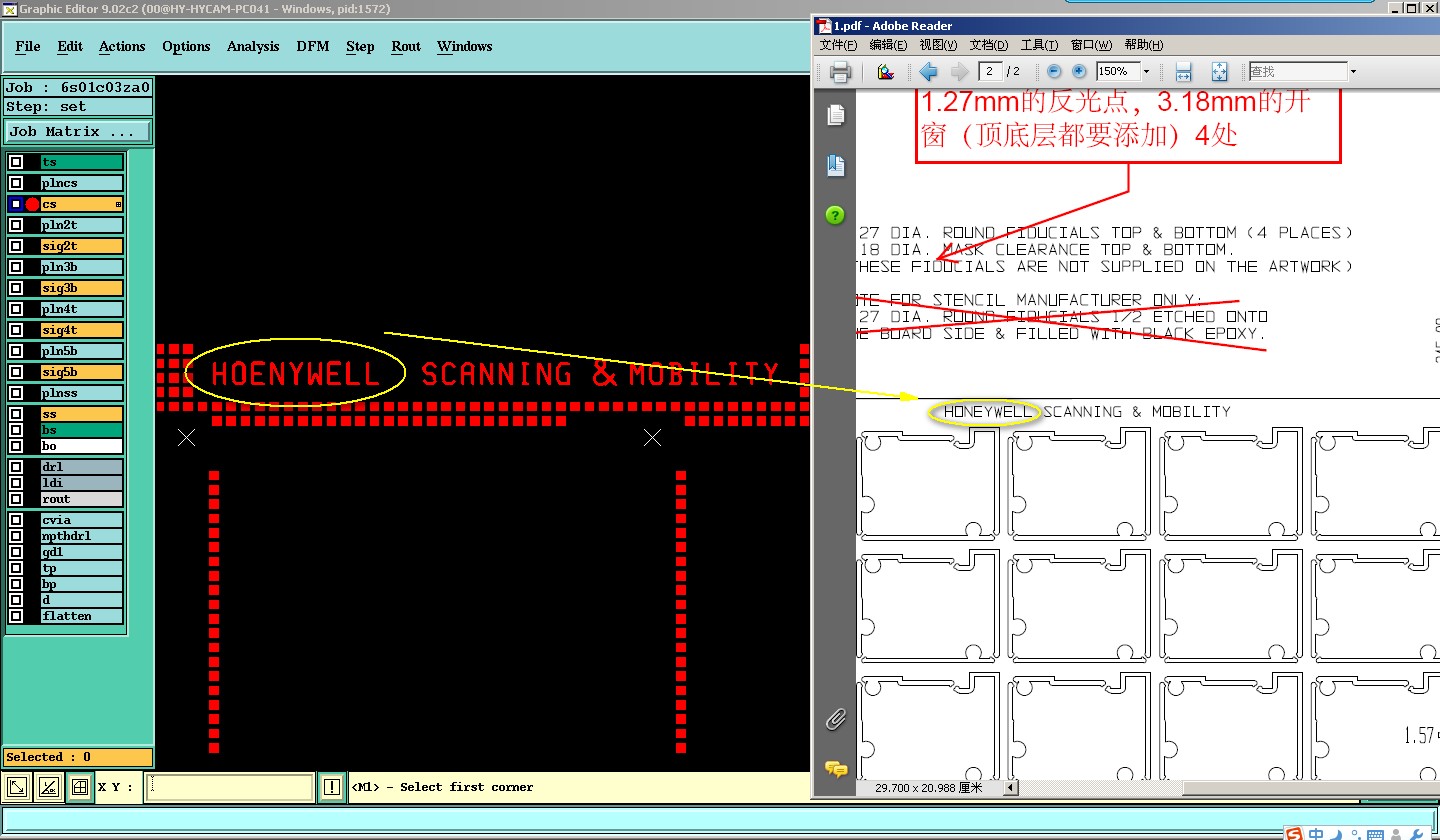Select the ldi layer name
This screenshot has width=1440, height=840.
click(x=82, y=483)
